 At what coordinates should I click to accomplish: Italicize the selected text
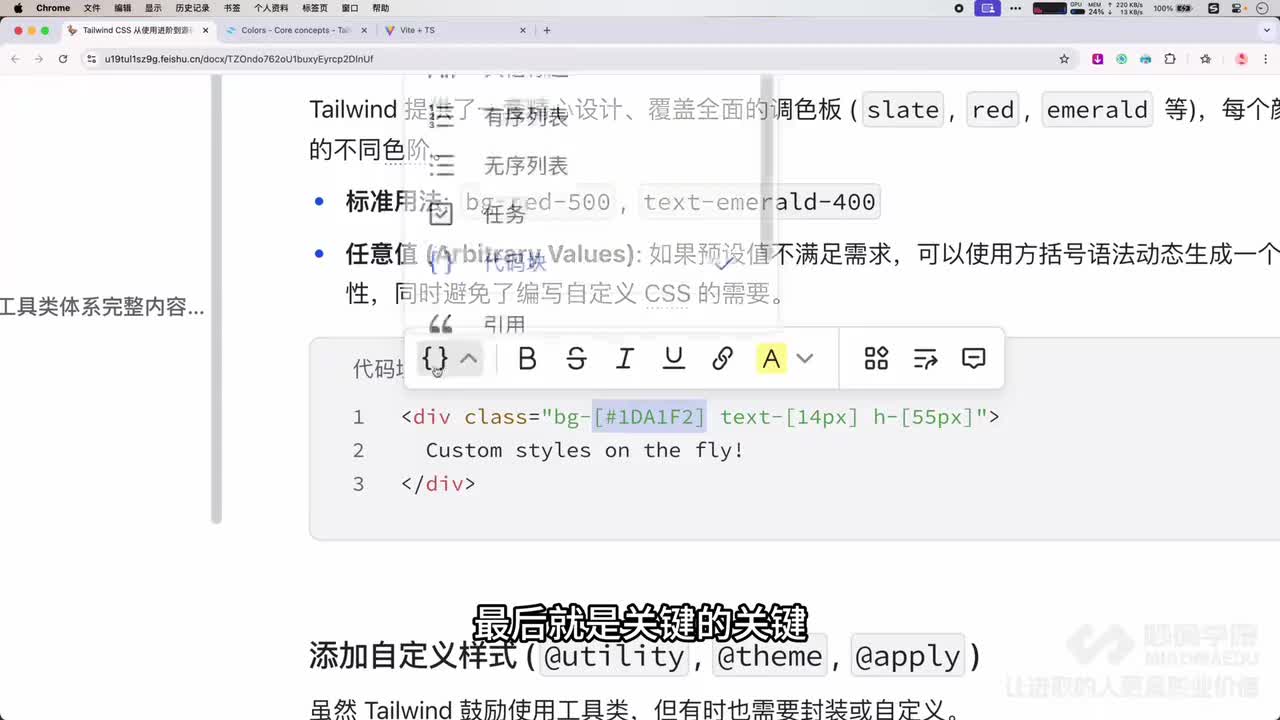click(625, 358)
